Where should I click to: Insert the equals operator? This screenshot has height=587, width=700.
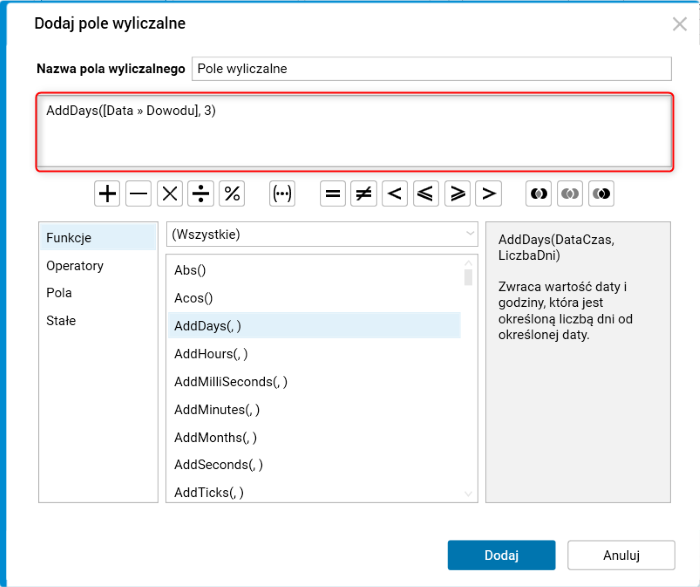pyautogui.click(x=333, y=194)
